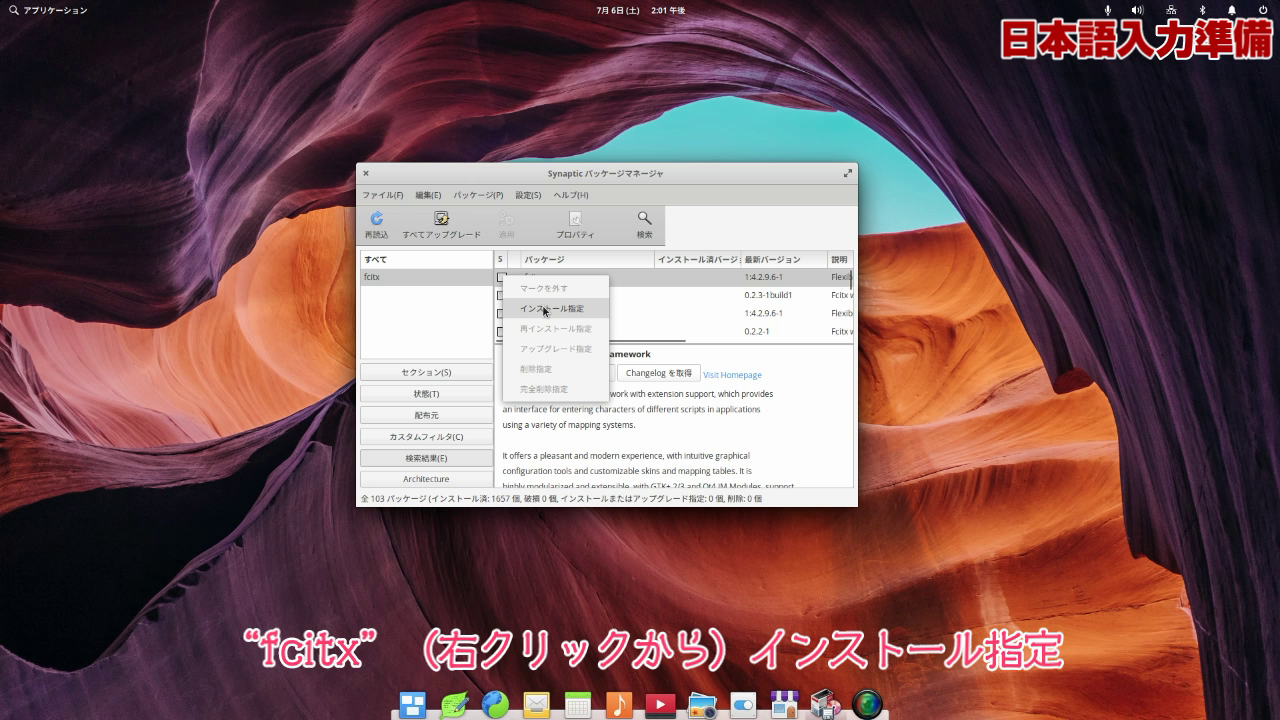This screenshot has width=1280, height=720.
Task: Click the Architecture filter button
Action: [426, 479]
